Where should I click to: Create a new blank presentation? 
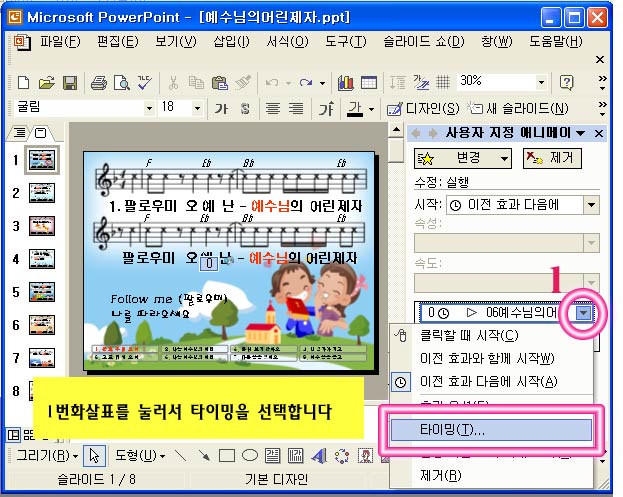pos(23,83)
